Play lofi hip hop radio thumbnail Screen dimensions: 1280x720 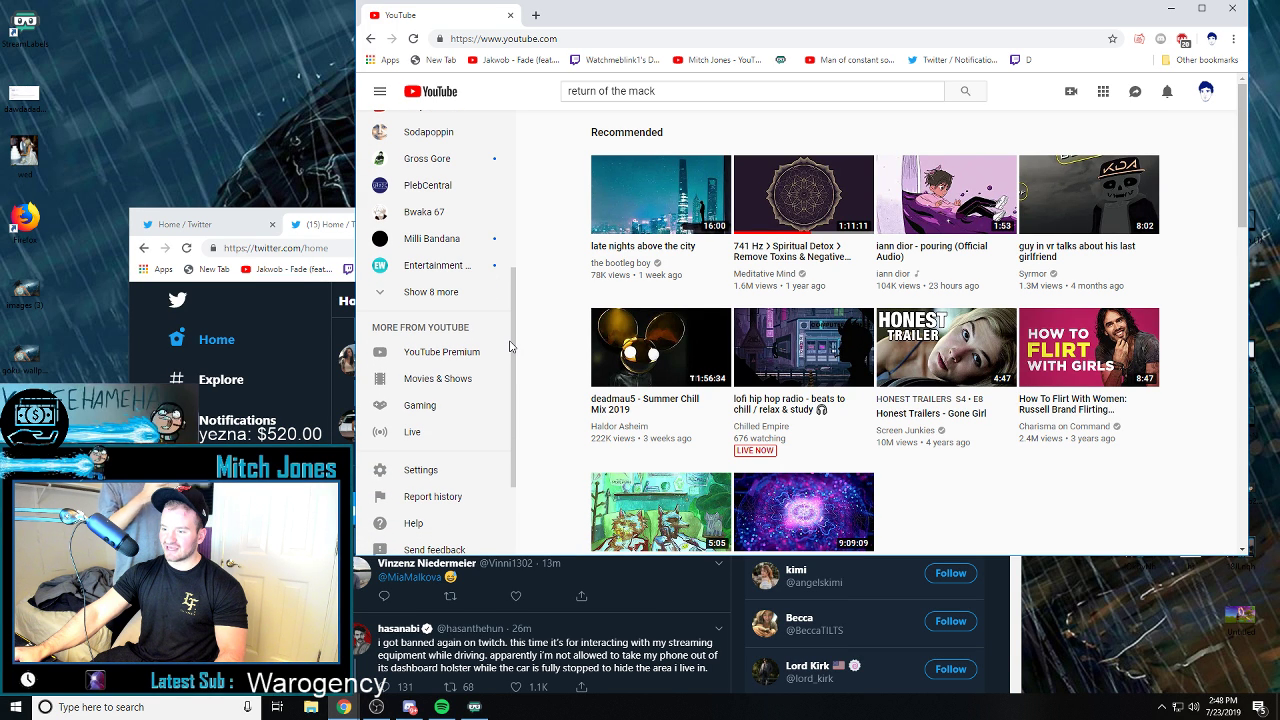point(804,347)
